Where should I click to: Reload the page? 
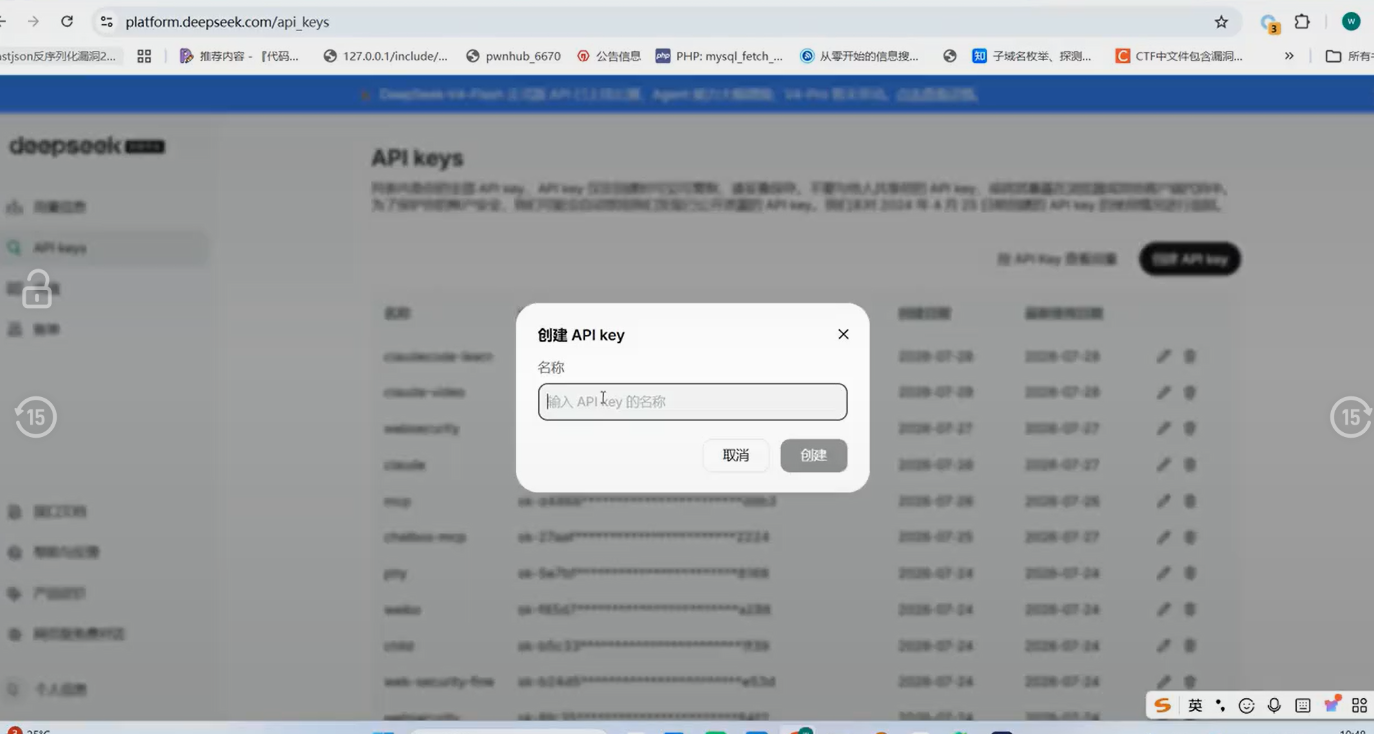pos(67,21)
